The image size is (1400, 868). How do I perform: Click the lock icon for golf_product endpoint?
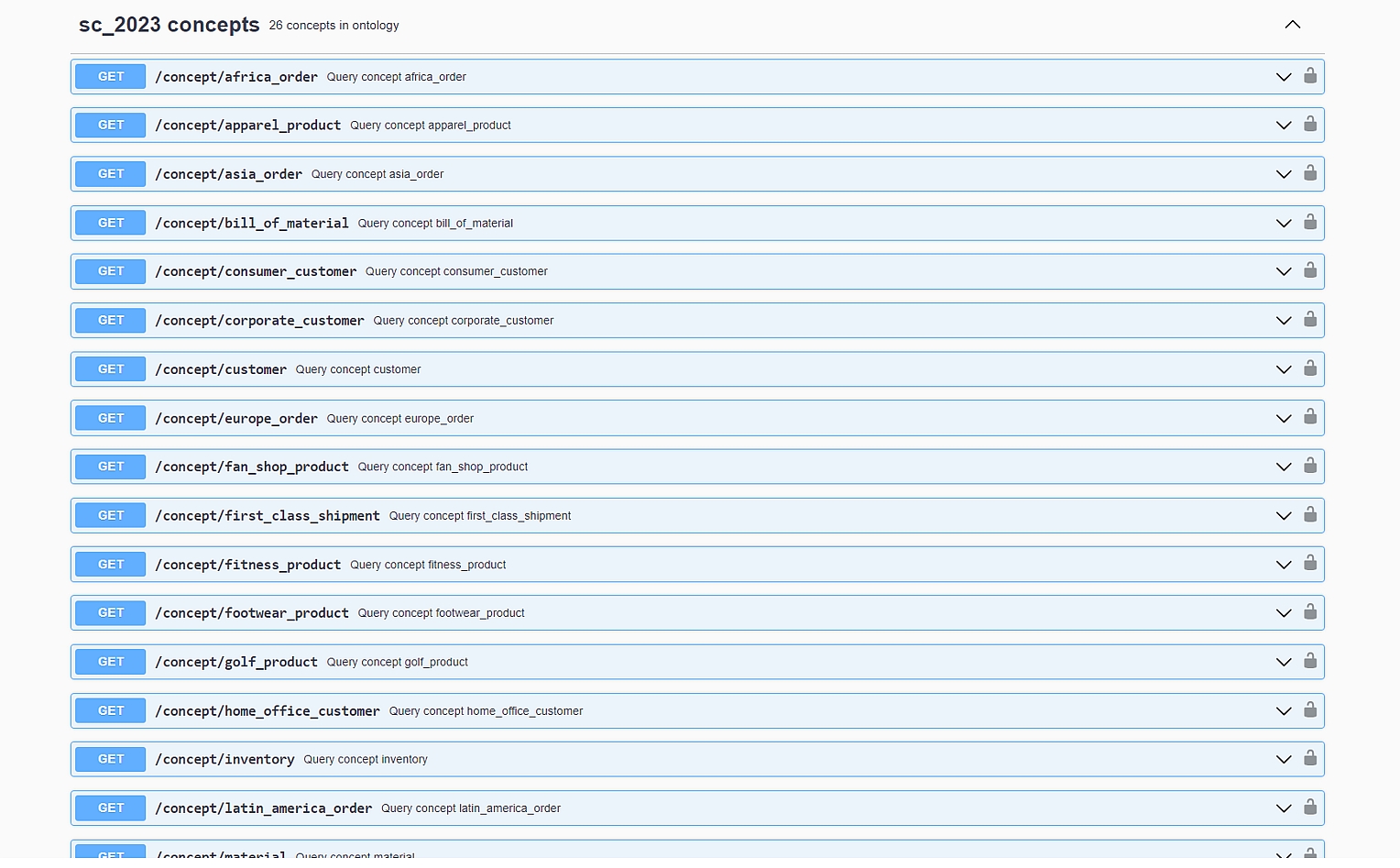click(x=1310, y=662)
